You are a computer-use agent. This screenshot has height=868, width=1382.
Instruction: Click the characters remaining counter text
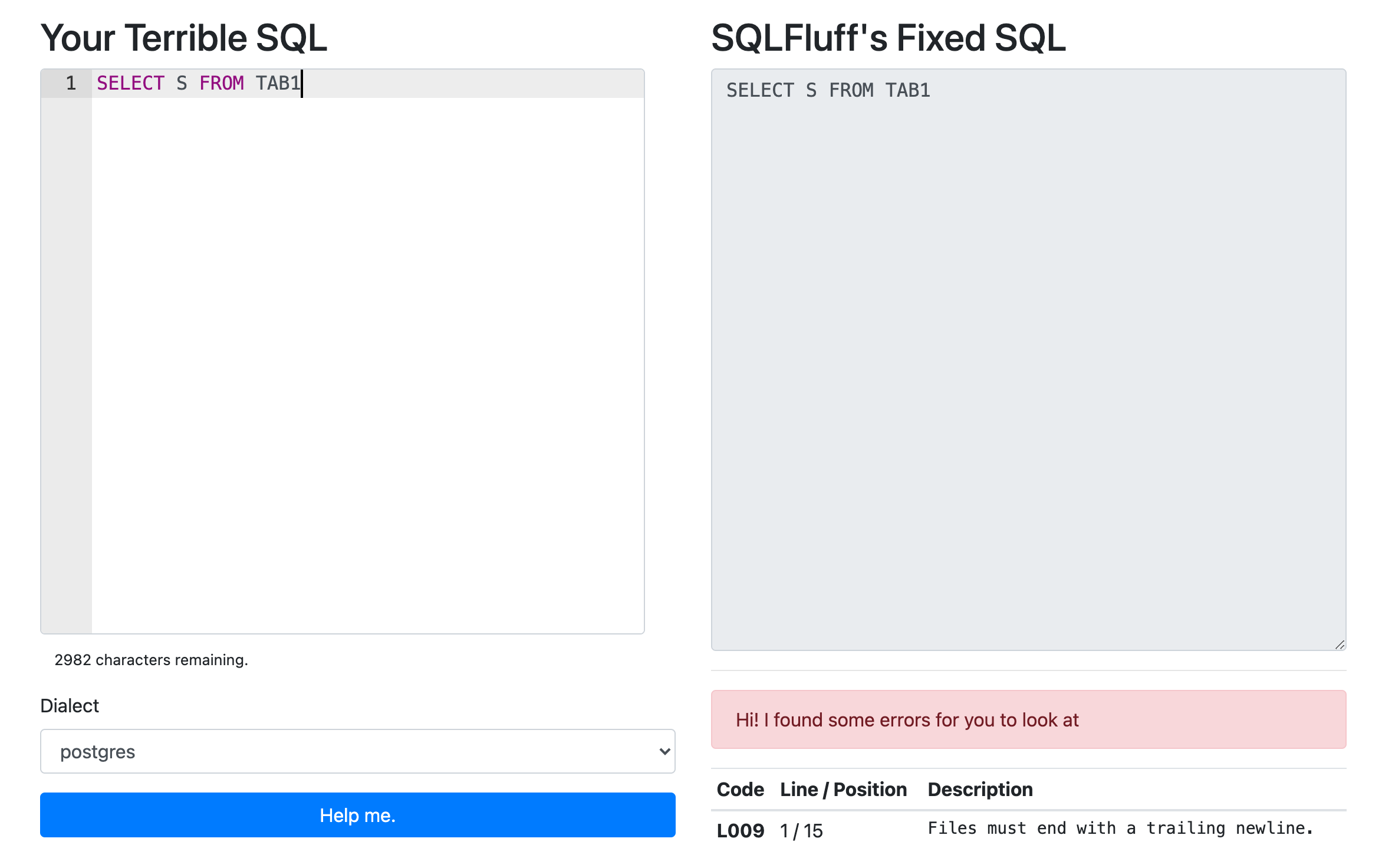pyautogui.click(x=152, y=660)
